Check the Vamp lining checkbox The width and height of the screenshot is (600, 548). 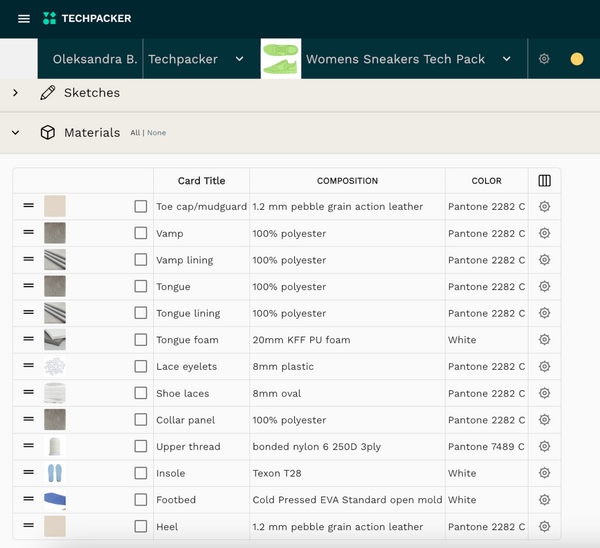[141, 260]
